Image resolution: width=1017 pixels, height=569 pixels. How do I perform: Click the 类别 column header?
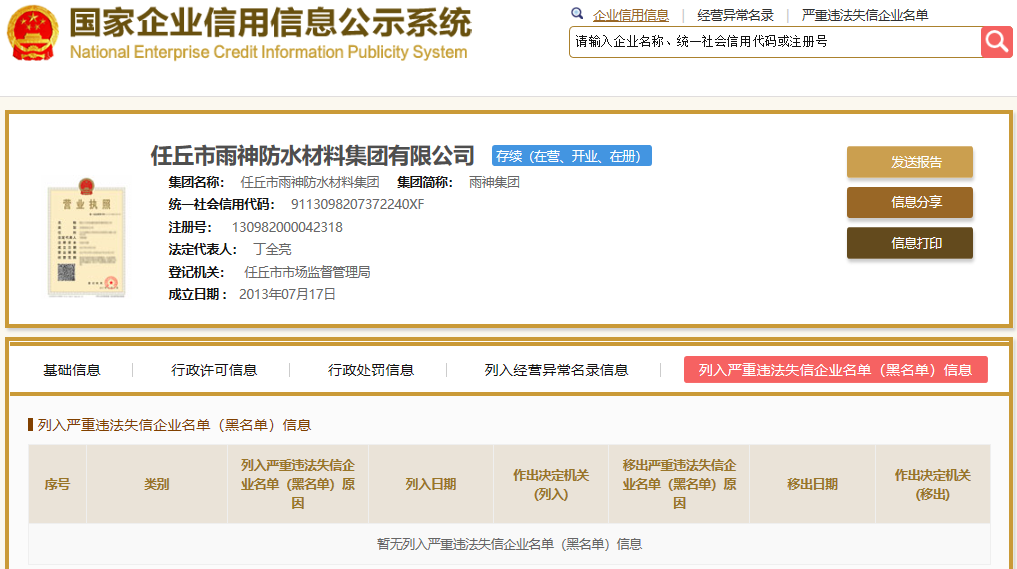[x=156, y=484]
